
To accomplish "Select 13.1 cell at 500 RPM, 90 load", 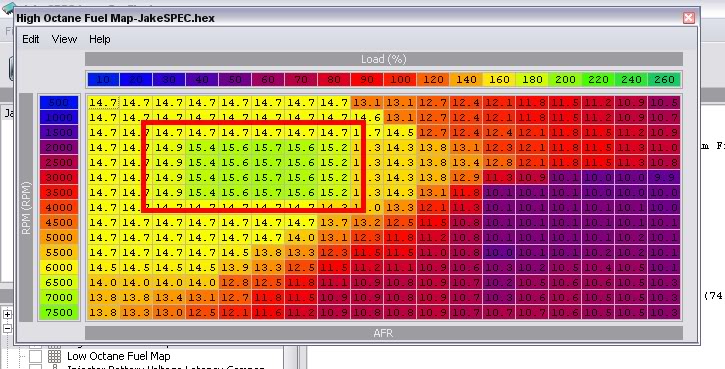I will pos(367,103).
